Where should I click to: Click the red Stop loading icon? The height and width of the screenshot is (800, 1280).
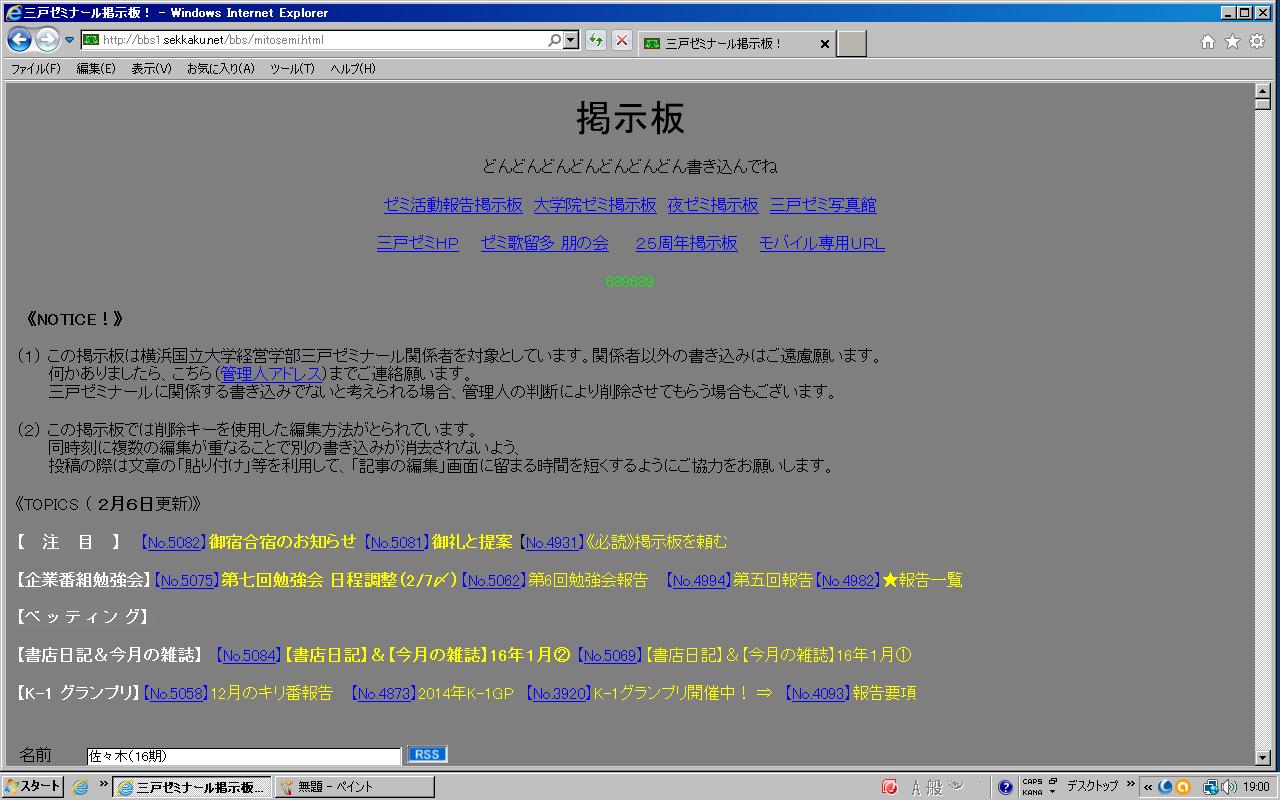tap(622, 40)
